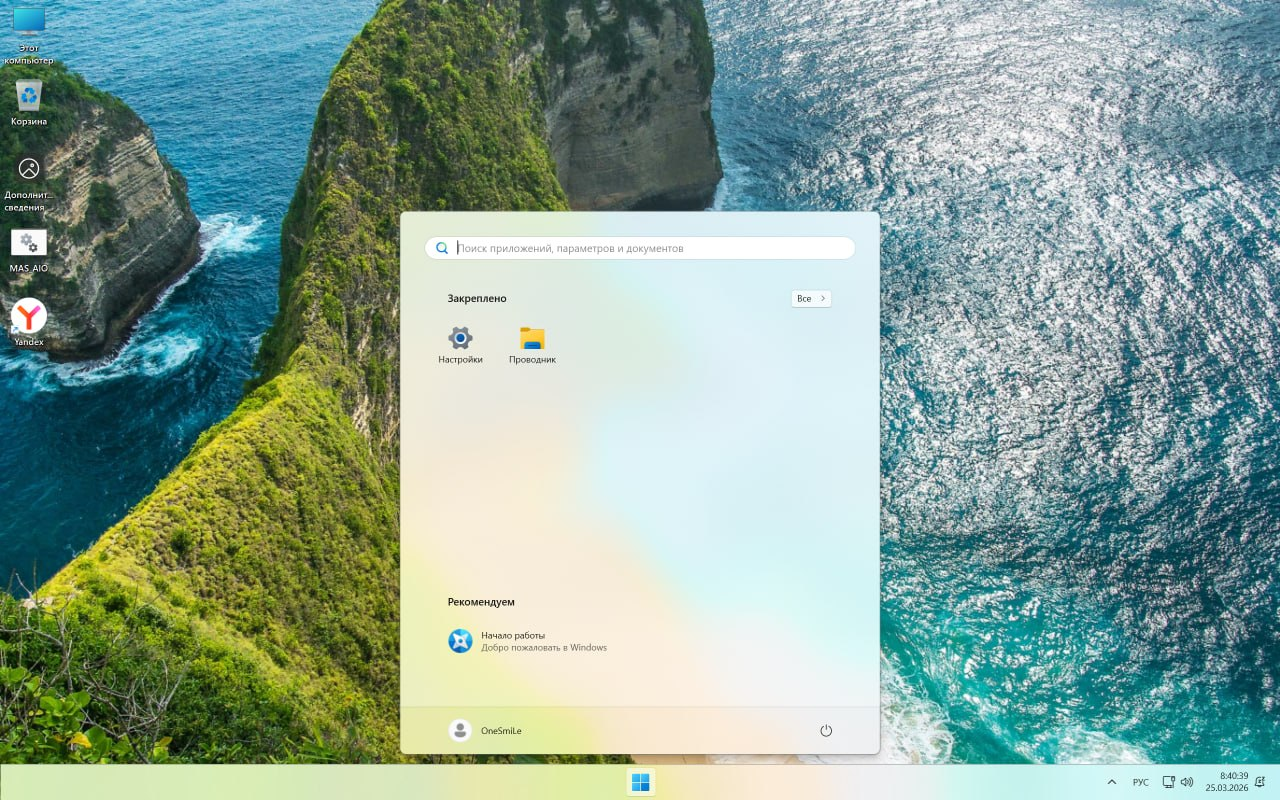Open the volume speaker tray icon
This screenshot has width=1280, height=800.
(1187, 782)
